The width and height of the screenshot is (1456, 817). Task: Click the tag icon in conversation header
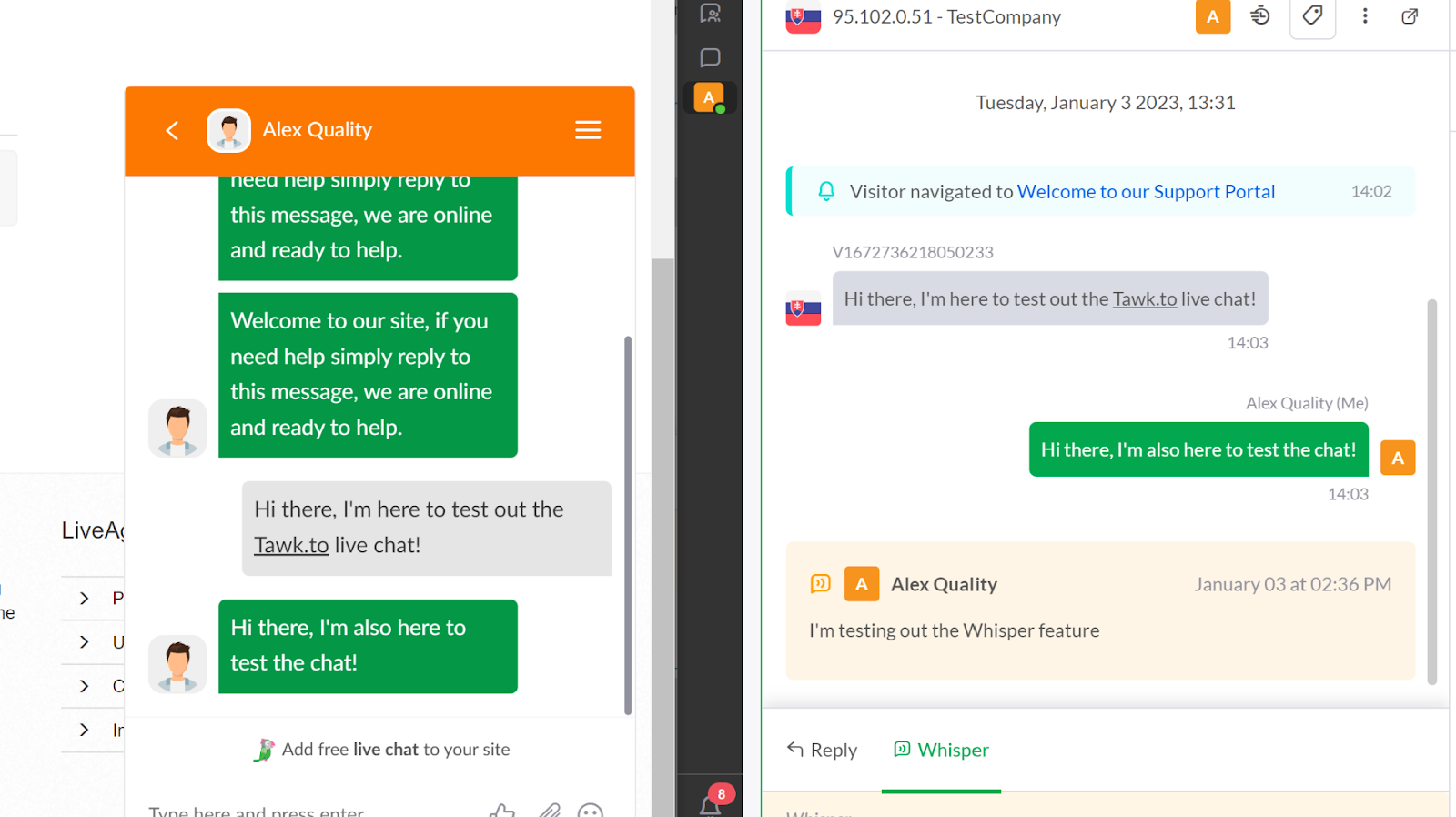(1312, 16)
